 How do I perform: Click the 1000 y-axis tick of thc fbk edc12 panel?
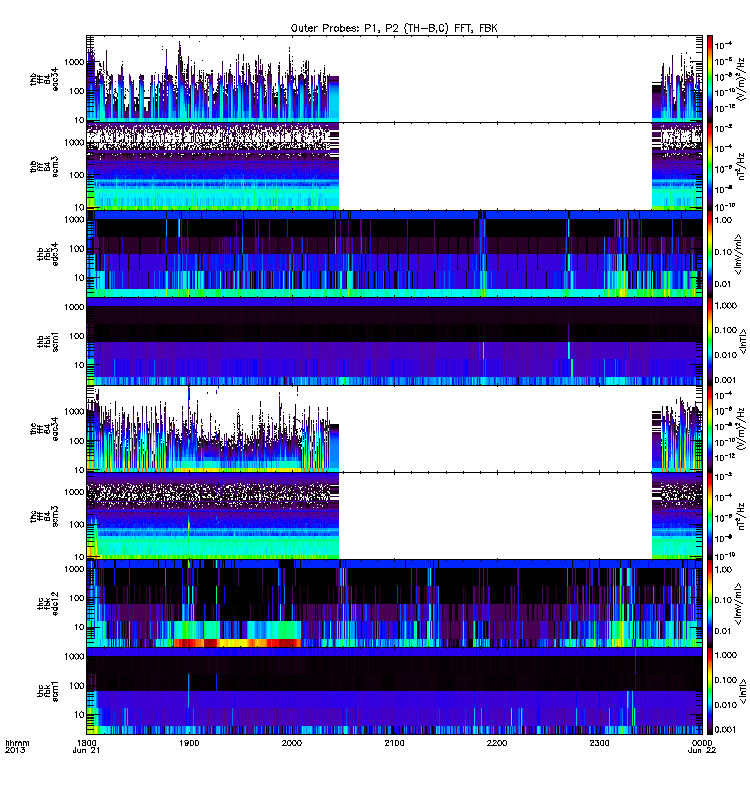click(74, 569)
